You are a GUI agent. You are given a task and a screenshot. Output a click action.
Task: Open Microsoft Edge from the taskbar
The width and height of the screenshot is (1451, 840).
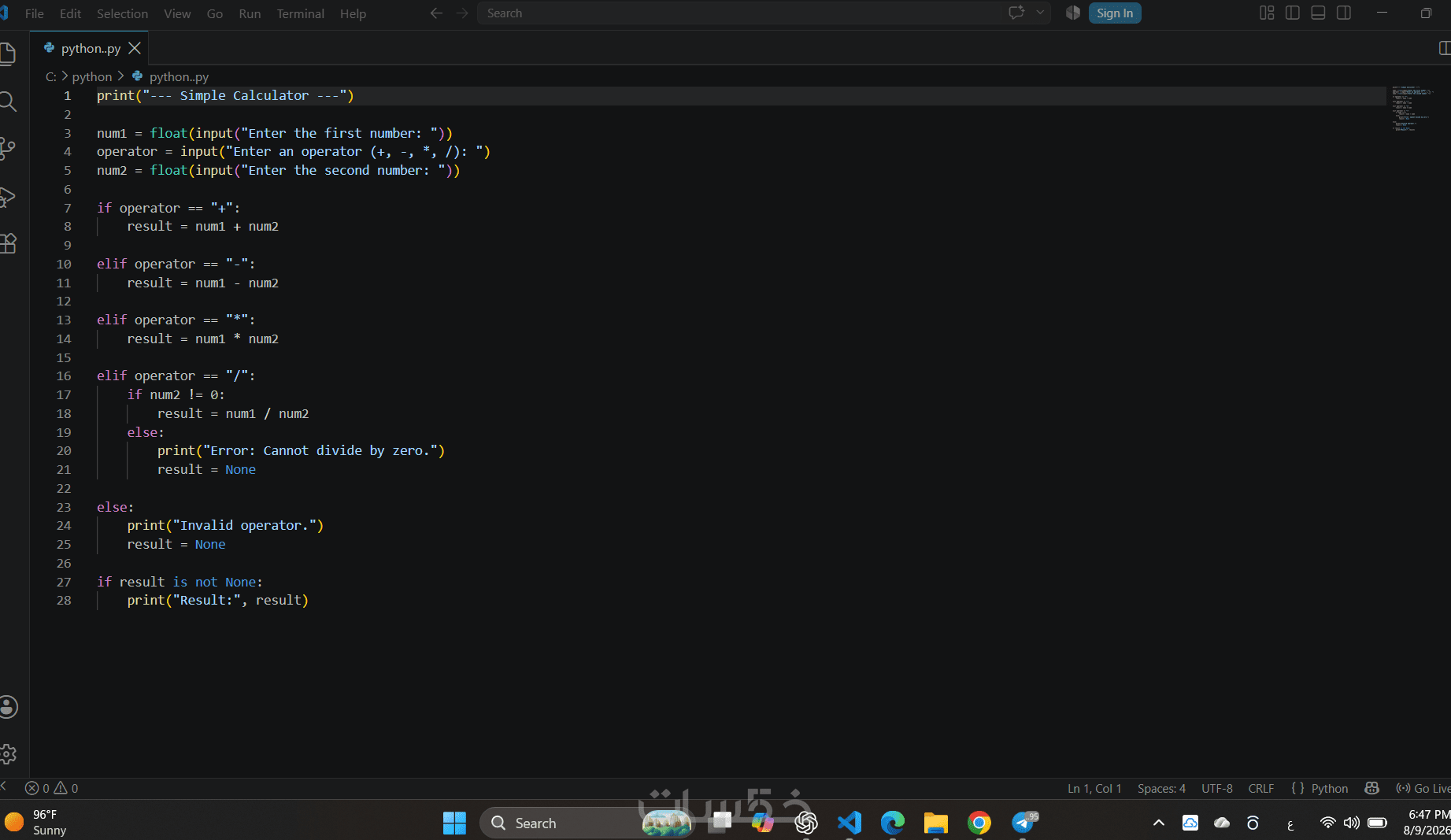[x=893, y=823]
